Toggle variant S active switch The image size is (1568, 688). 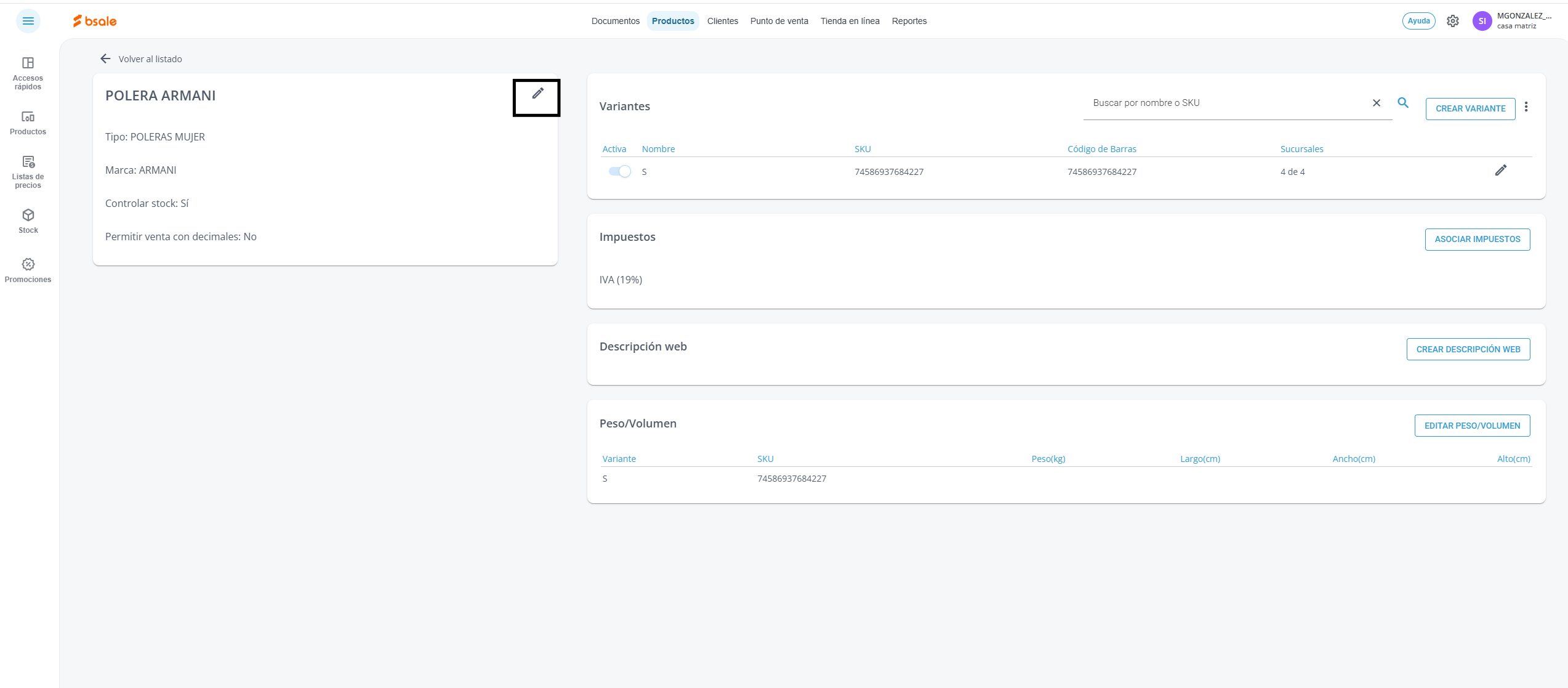coord(619,171)
